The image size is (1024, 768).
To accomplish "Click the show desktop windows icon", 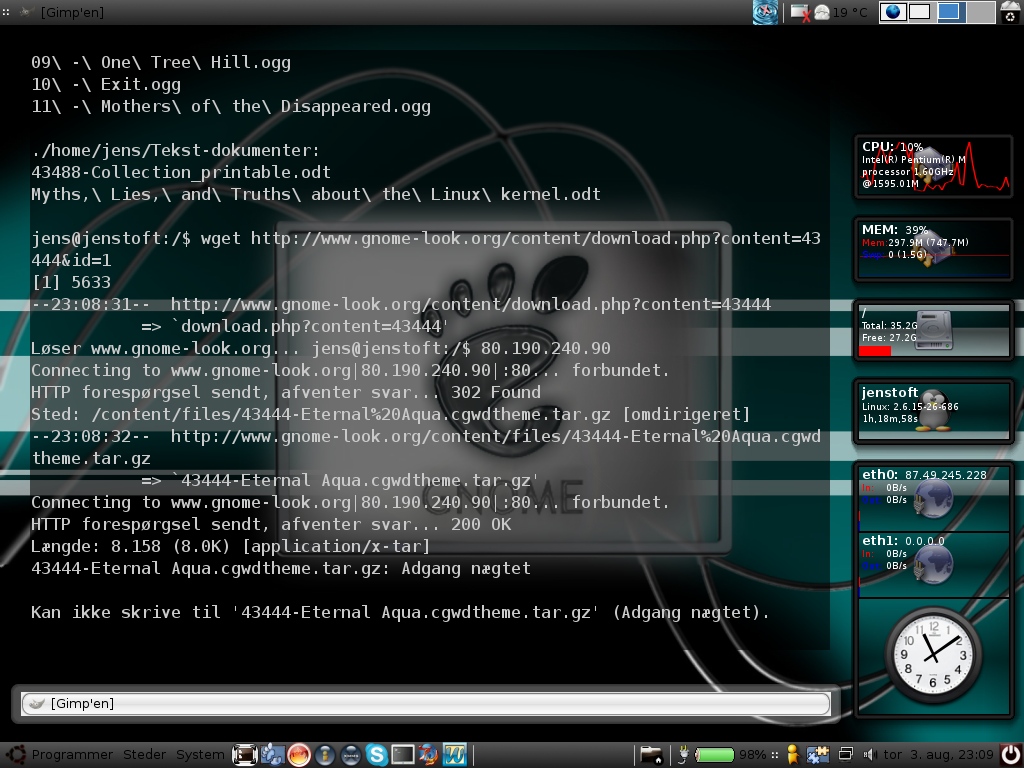I will pyautogui.click(x=846, y=755).
